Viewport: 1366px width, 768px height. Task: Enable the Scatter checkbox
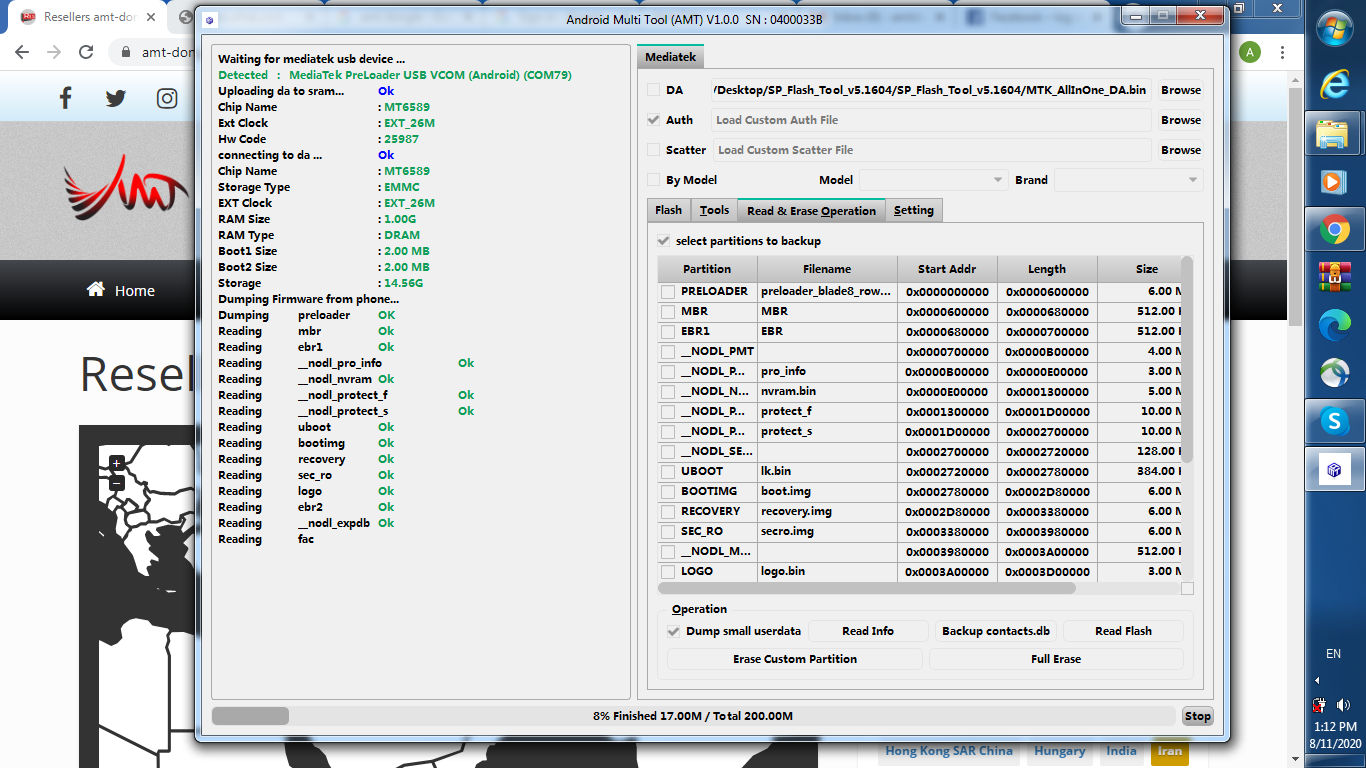pyautogui.click(x=654, y=150)
